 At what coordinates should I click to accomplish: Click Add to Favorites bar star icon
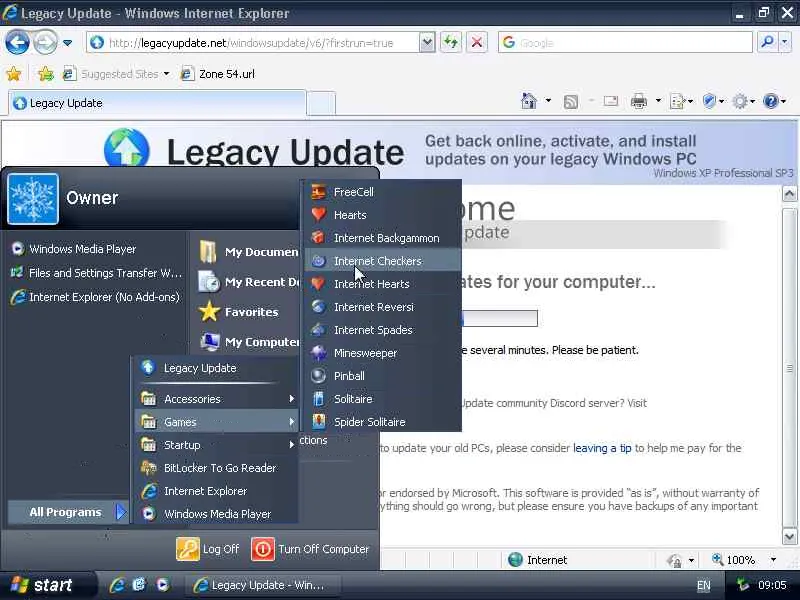tap(45, 74)
